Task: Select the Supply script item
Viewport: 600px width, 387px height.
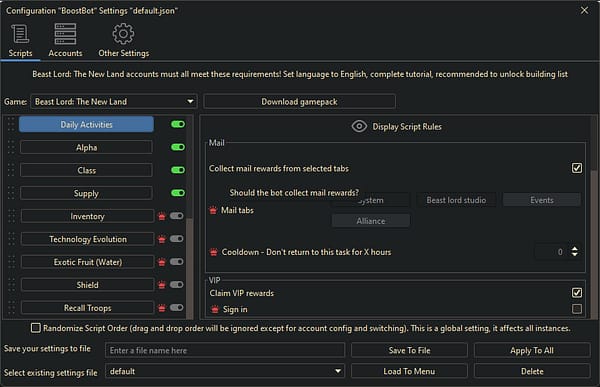Action: (x=86, y=193)
